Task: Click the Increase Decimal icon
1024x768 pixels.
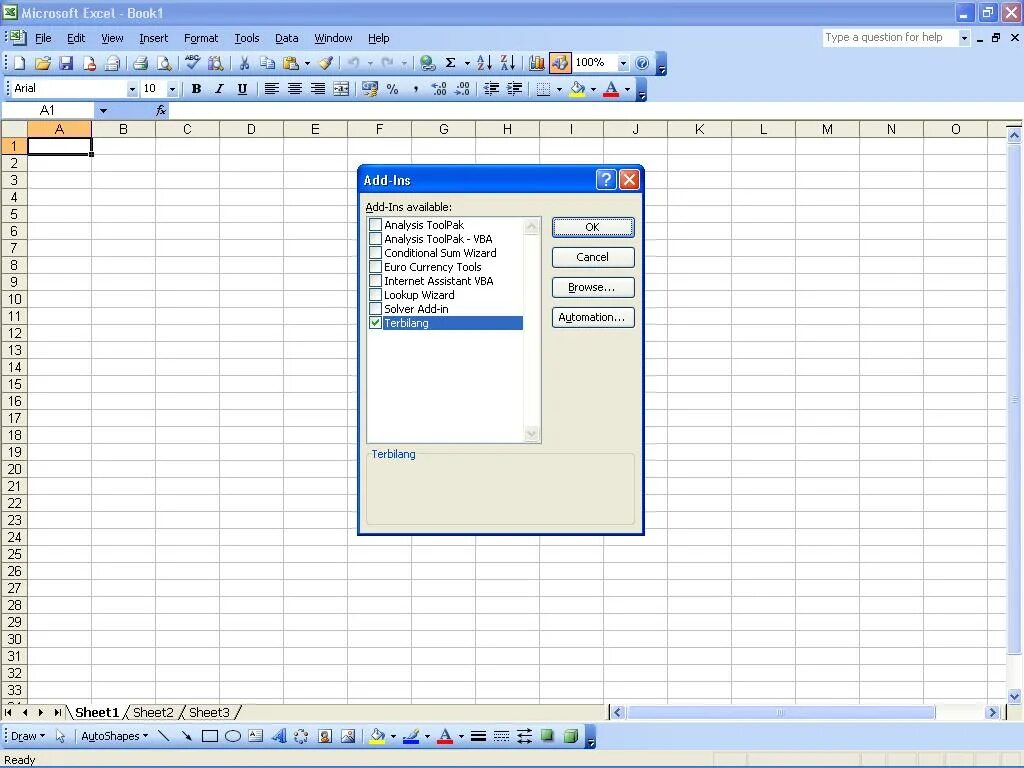Action: (439, 89)
